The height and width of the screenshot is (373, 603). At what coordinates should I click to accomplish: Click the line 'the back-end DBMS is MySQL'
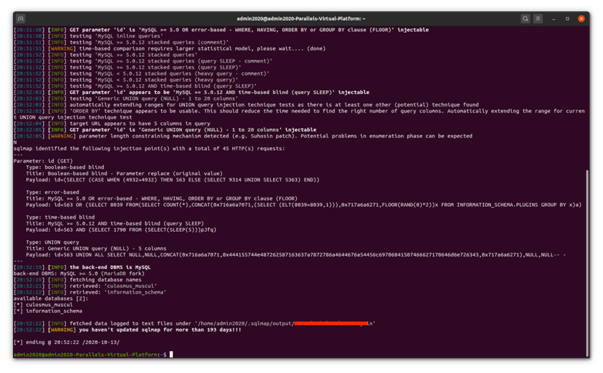[x=82, y=267]
